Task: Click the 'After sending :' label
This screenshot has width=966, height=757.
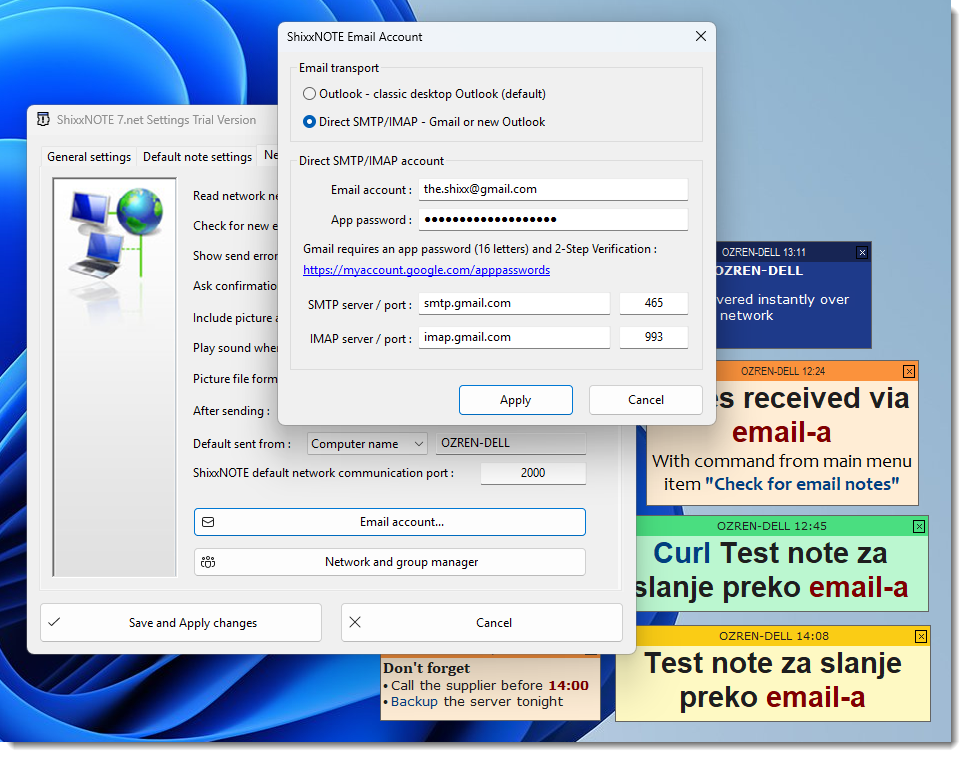Action: 231,411
